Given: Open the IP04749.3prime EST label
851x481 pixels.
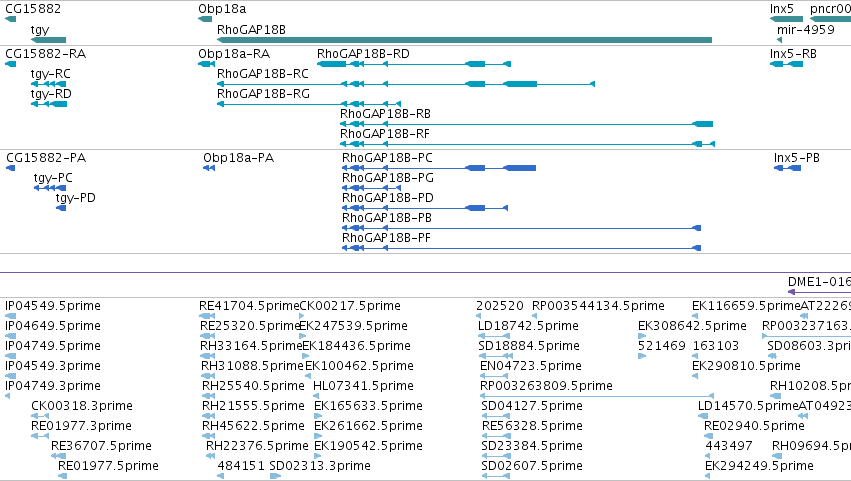Looking at the screenshot, I should tap(53, 386).
